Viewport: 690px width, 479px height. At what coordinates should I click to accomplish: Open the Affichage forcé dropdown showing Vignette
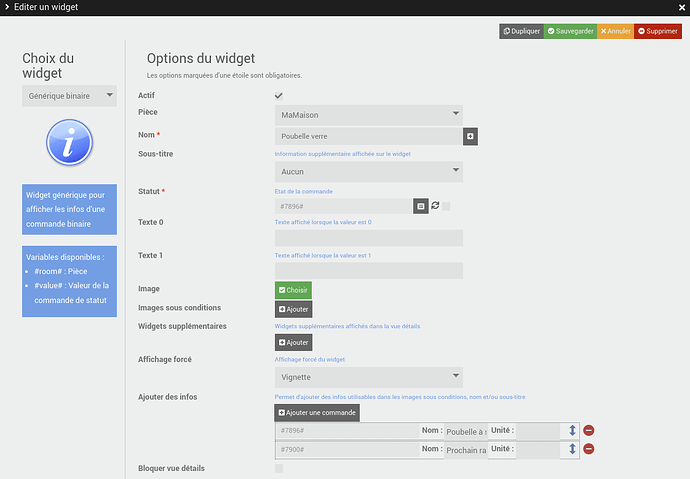point(368,377)
